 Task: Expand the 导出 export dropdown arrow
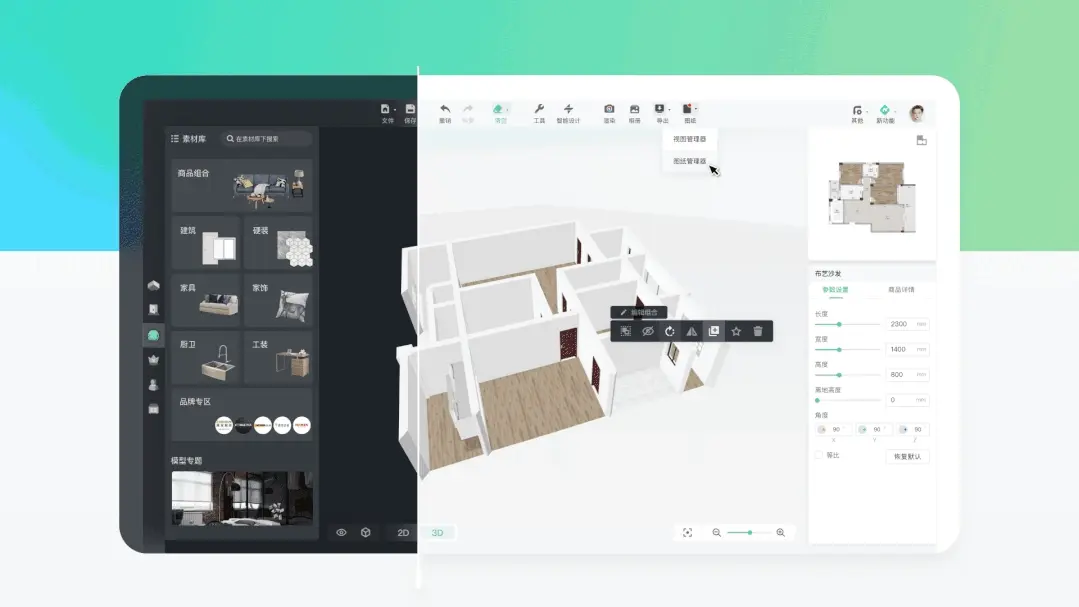coord(669,109)
